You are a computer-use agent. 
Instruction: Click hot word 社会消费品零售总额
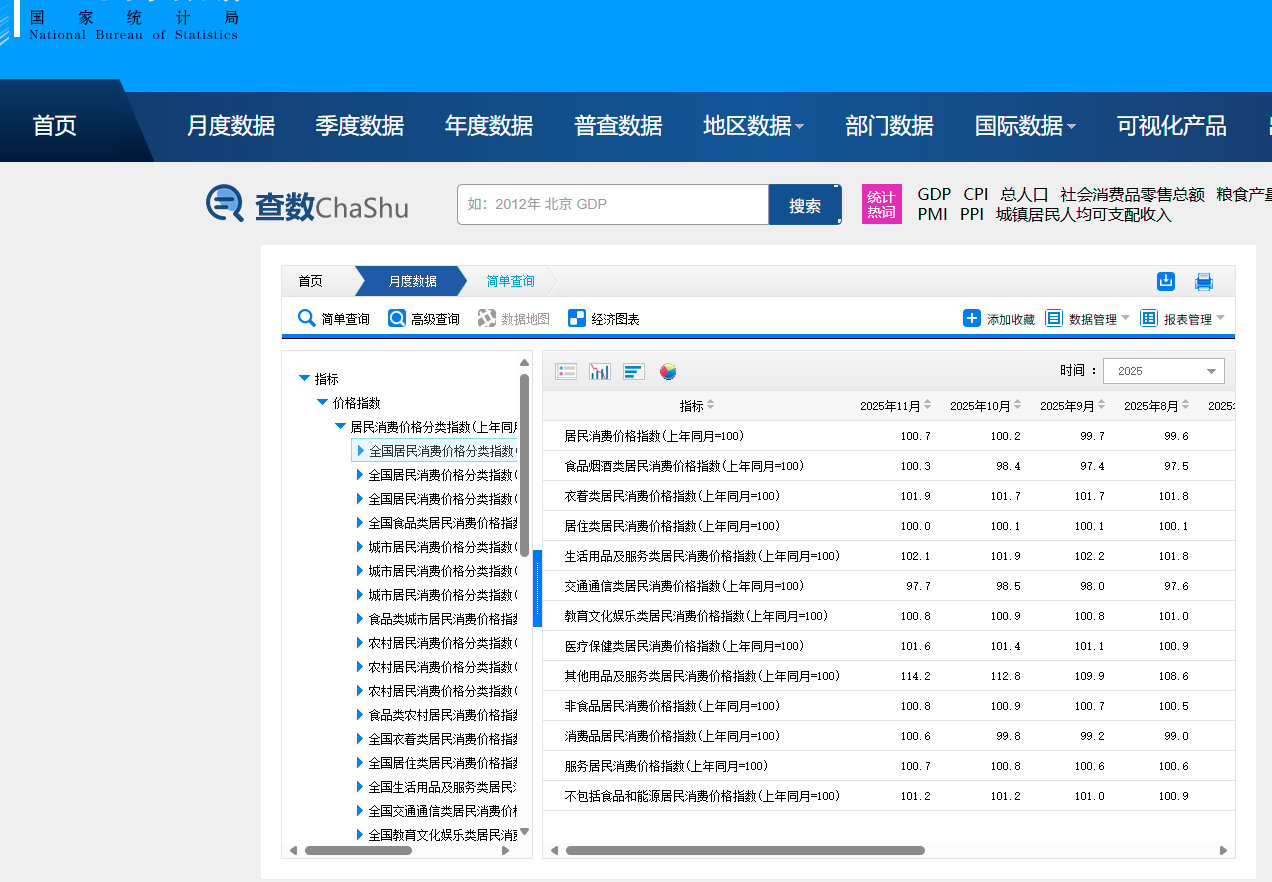(1132, 195)
